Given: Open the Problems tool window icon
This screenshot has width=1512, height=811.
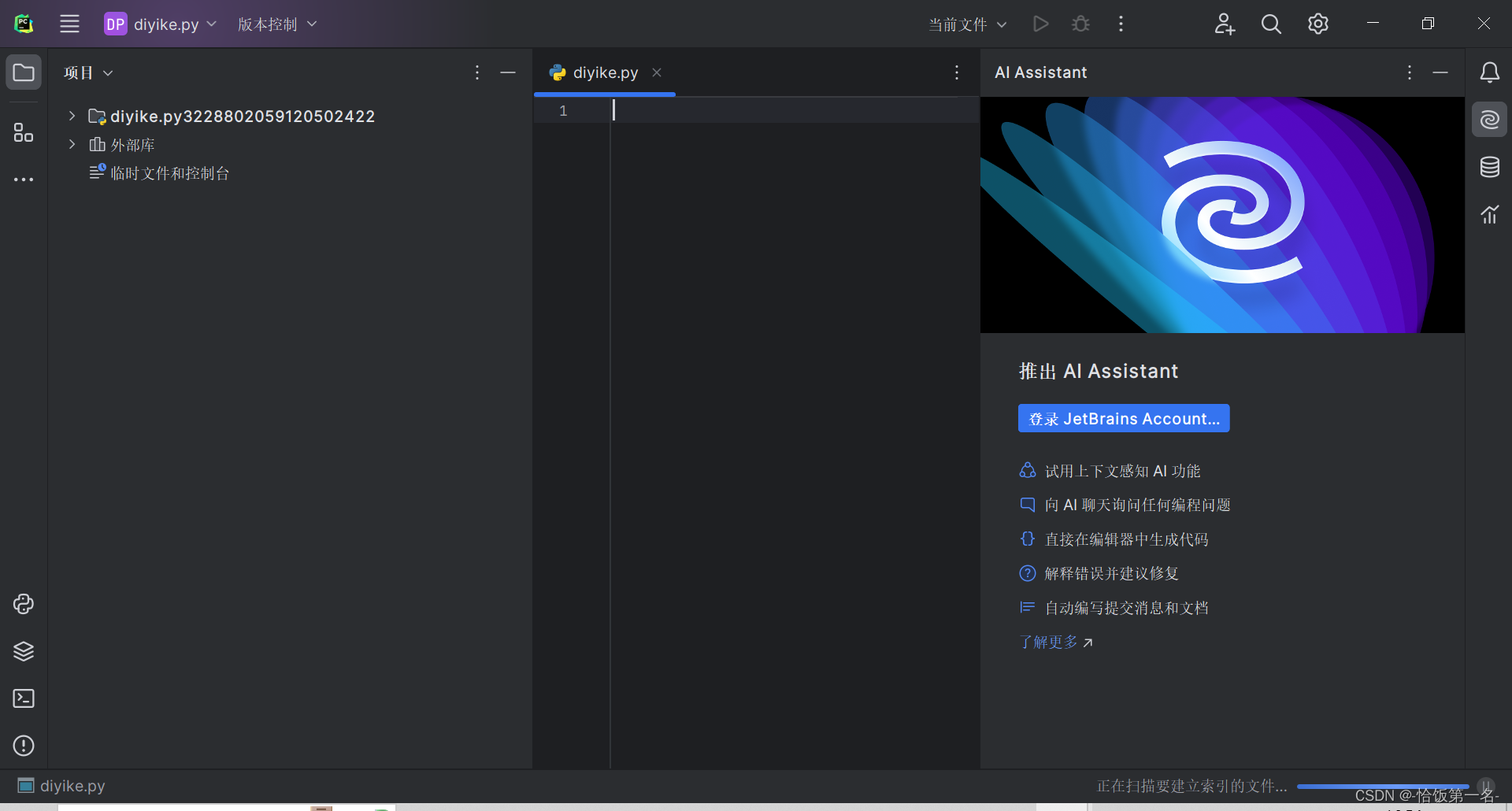Looking at the screenshot, I should click(x=24, y=746).
